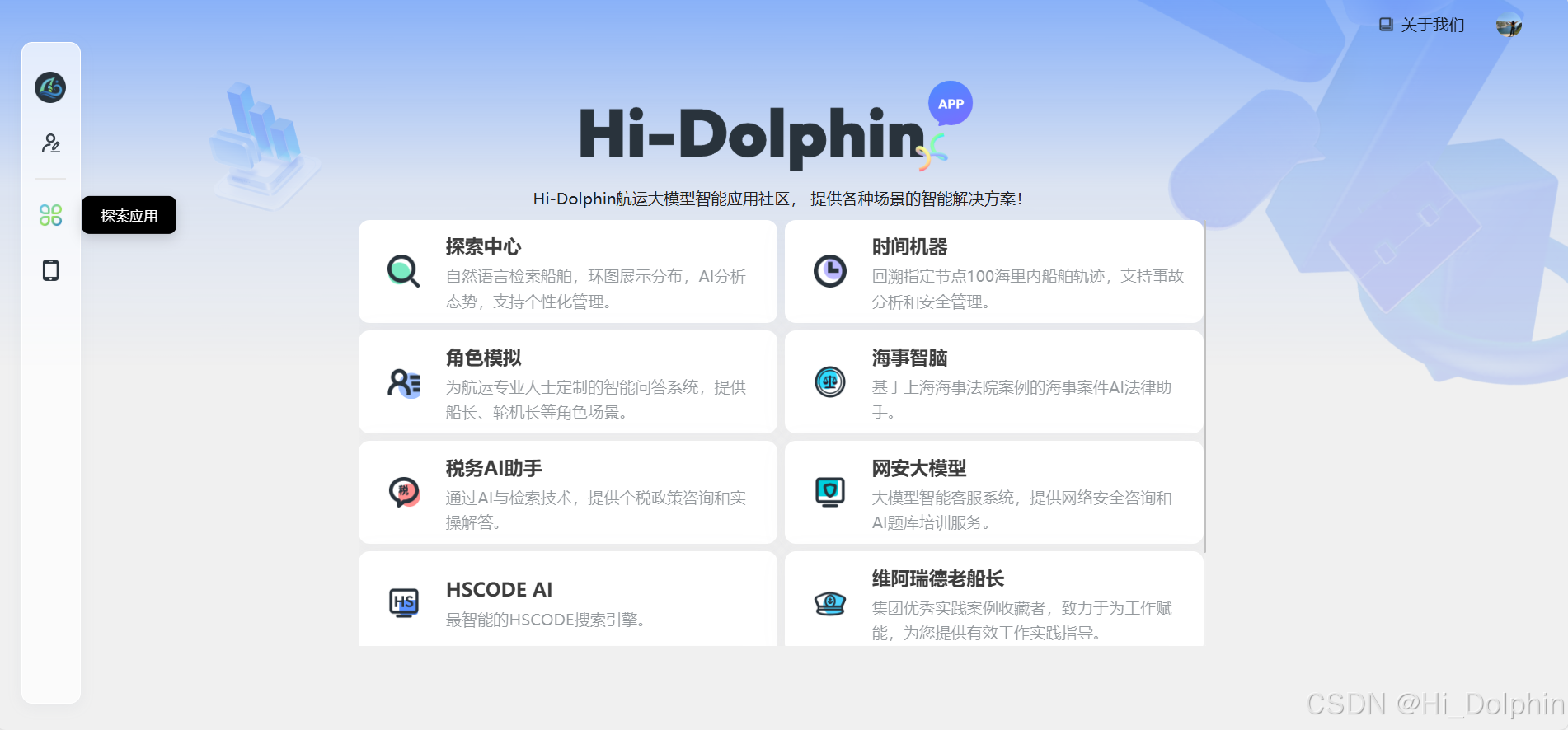The height and width of the screenshot is (730, 1568).
Task: Select the explore apps grid icon
Action: [50, 215]
